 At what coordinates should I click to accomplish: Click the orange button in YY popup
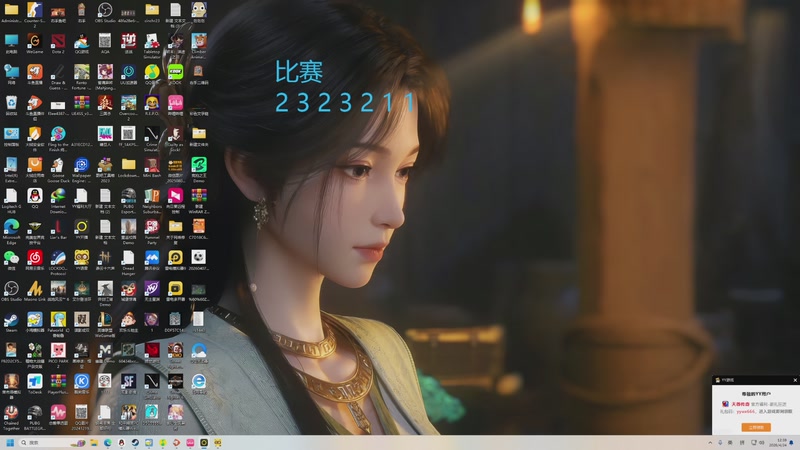point(756,427)
